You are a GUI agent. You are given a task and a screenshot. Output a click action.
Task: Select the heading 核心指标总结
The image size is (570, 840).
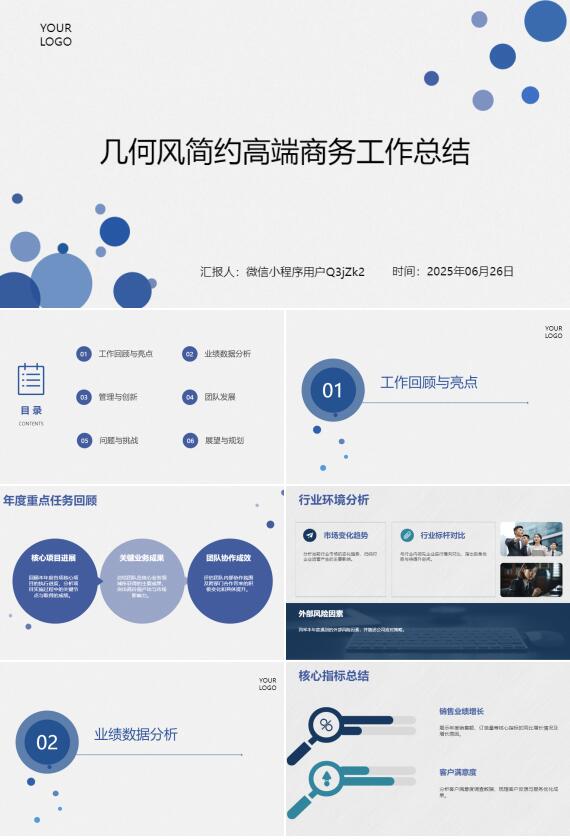[334, 676]
